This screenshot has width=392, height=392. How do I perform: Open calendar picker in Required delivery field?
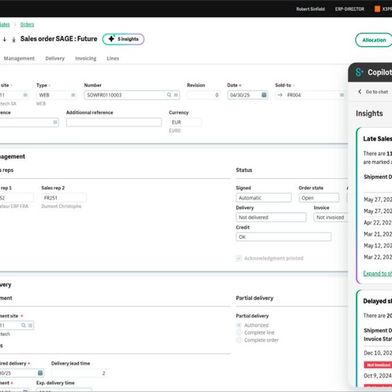point(40,373)
